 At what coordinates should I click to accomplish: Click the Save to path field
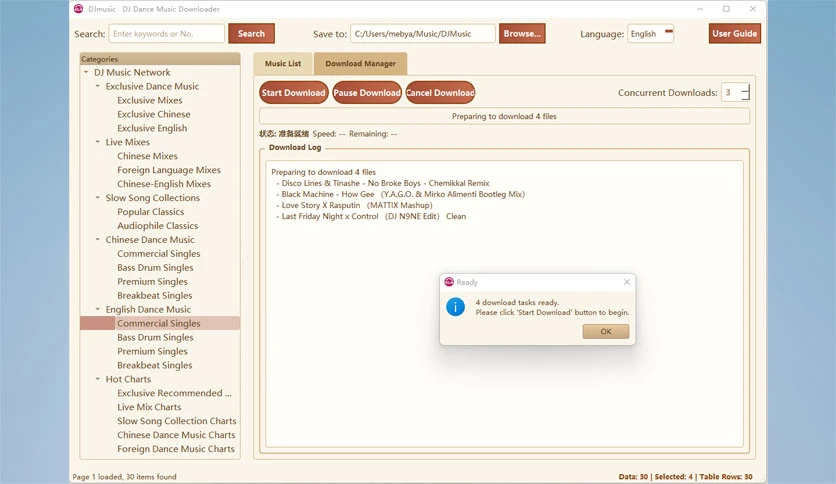(423, 34)
